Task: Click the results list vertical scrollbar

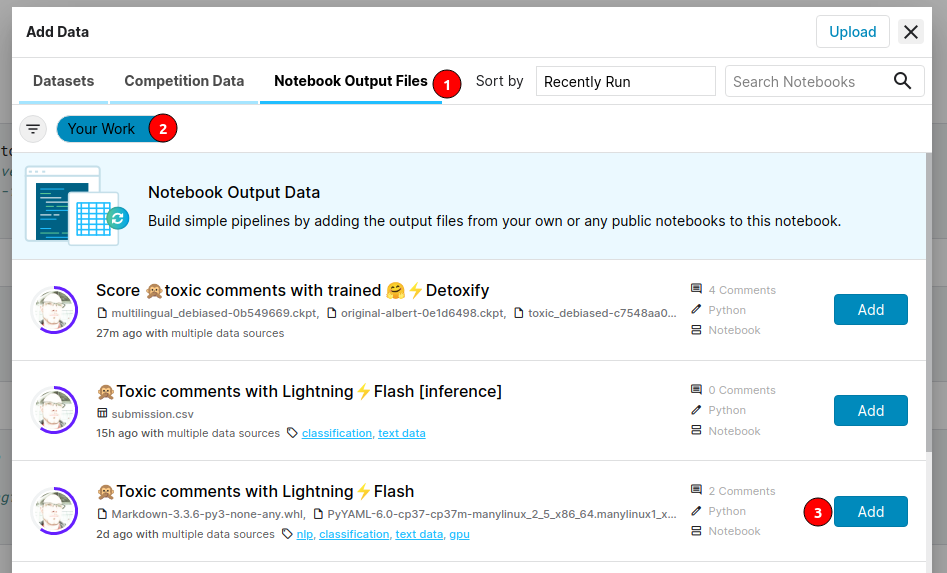Action: [931, 300]
